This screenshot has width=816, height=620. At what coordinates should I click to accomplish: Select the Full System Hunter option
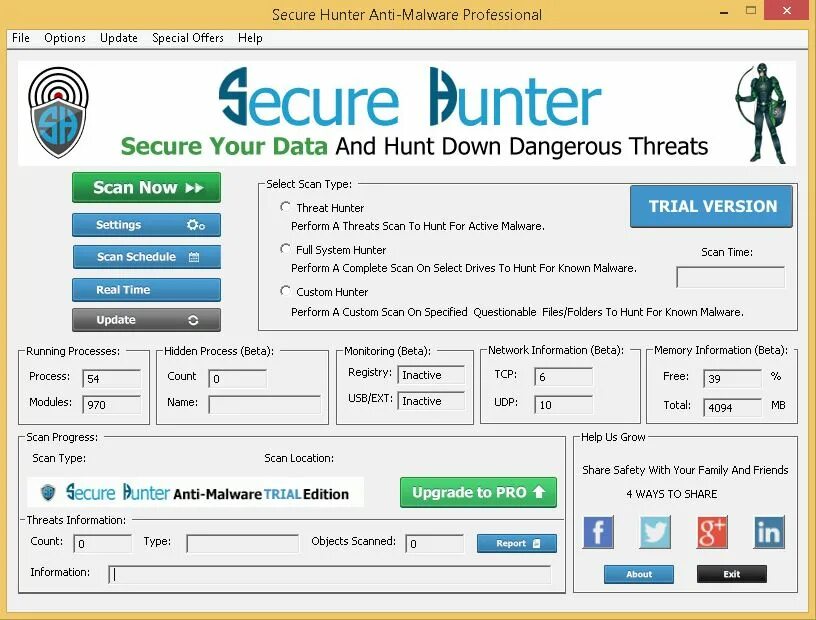click(285, 249)
